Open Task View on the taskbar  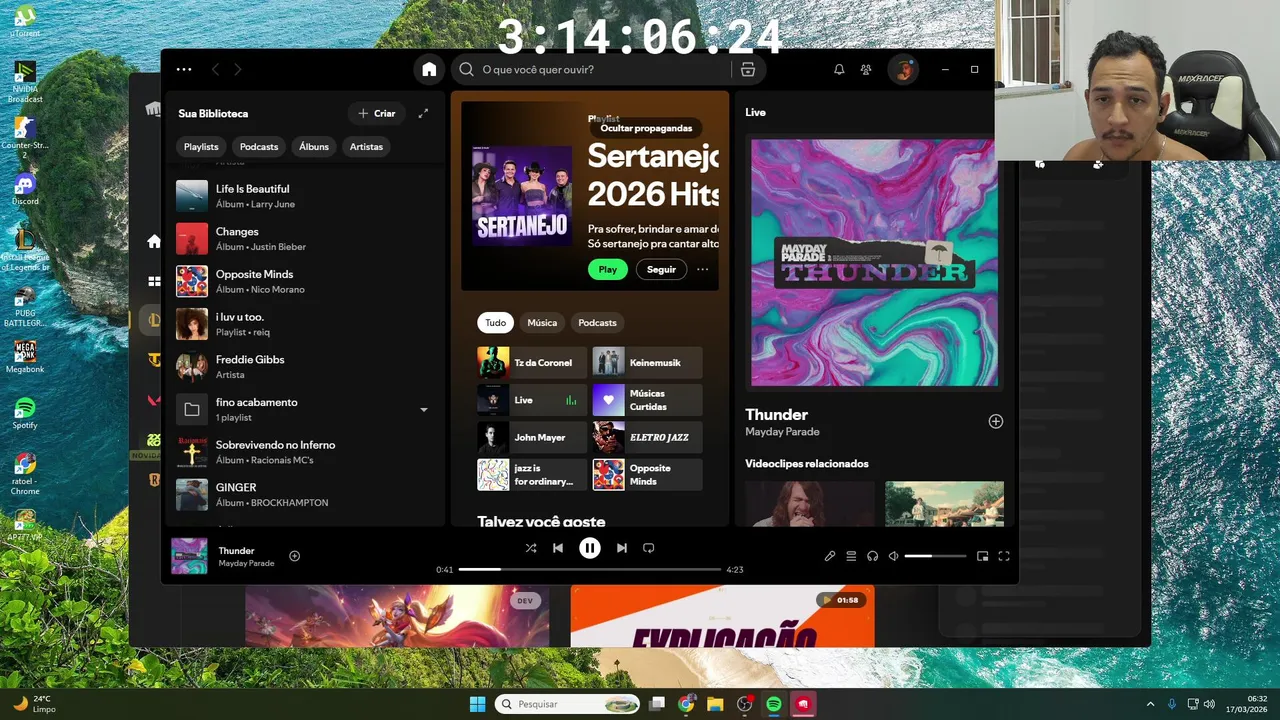click(x=657, y=704)
